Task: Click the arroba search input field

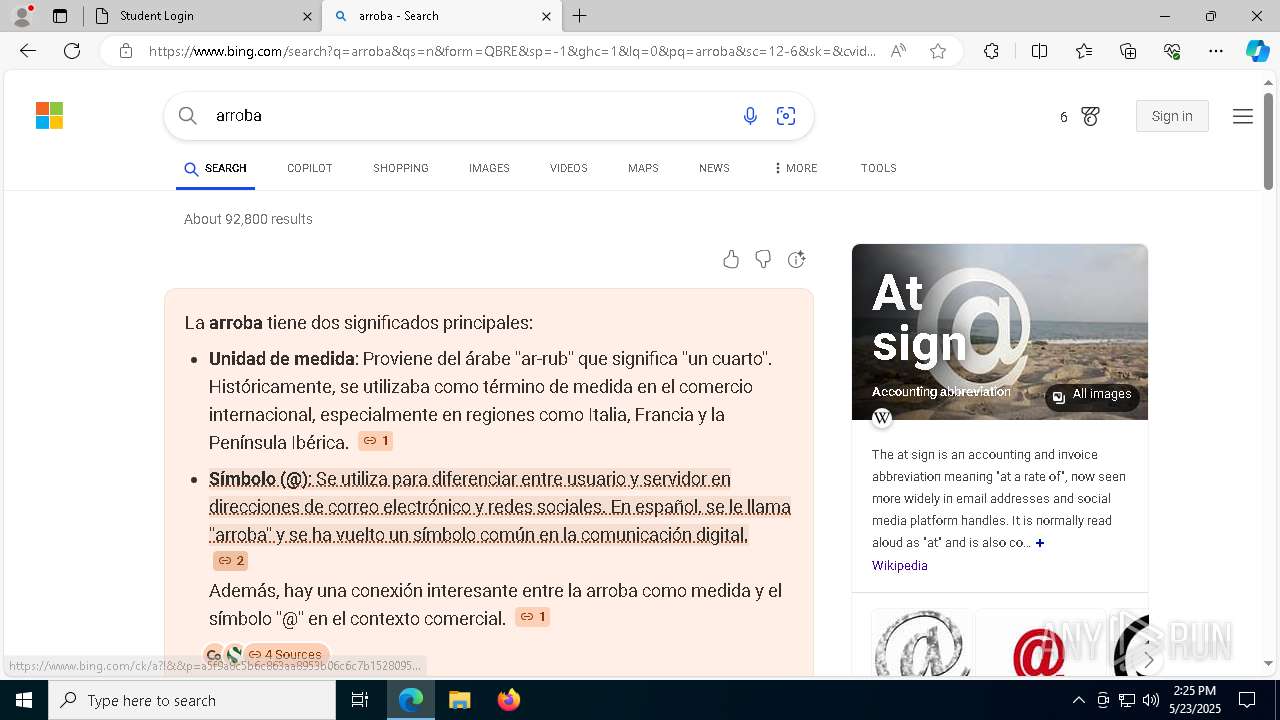Action: [470, 116]
